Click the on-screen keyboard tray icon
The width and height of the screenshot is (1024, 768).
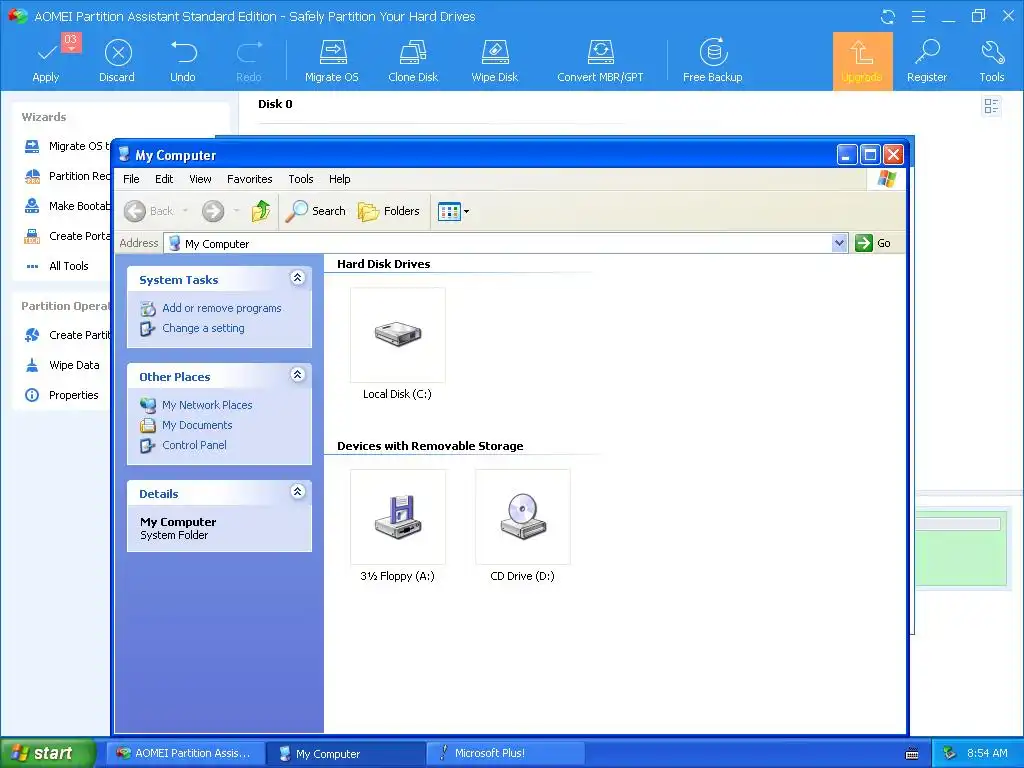912,754
